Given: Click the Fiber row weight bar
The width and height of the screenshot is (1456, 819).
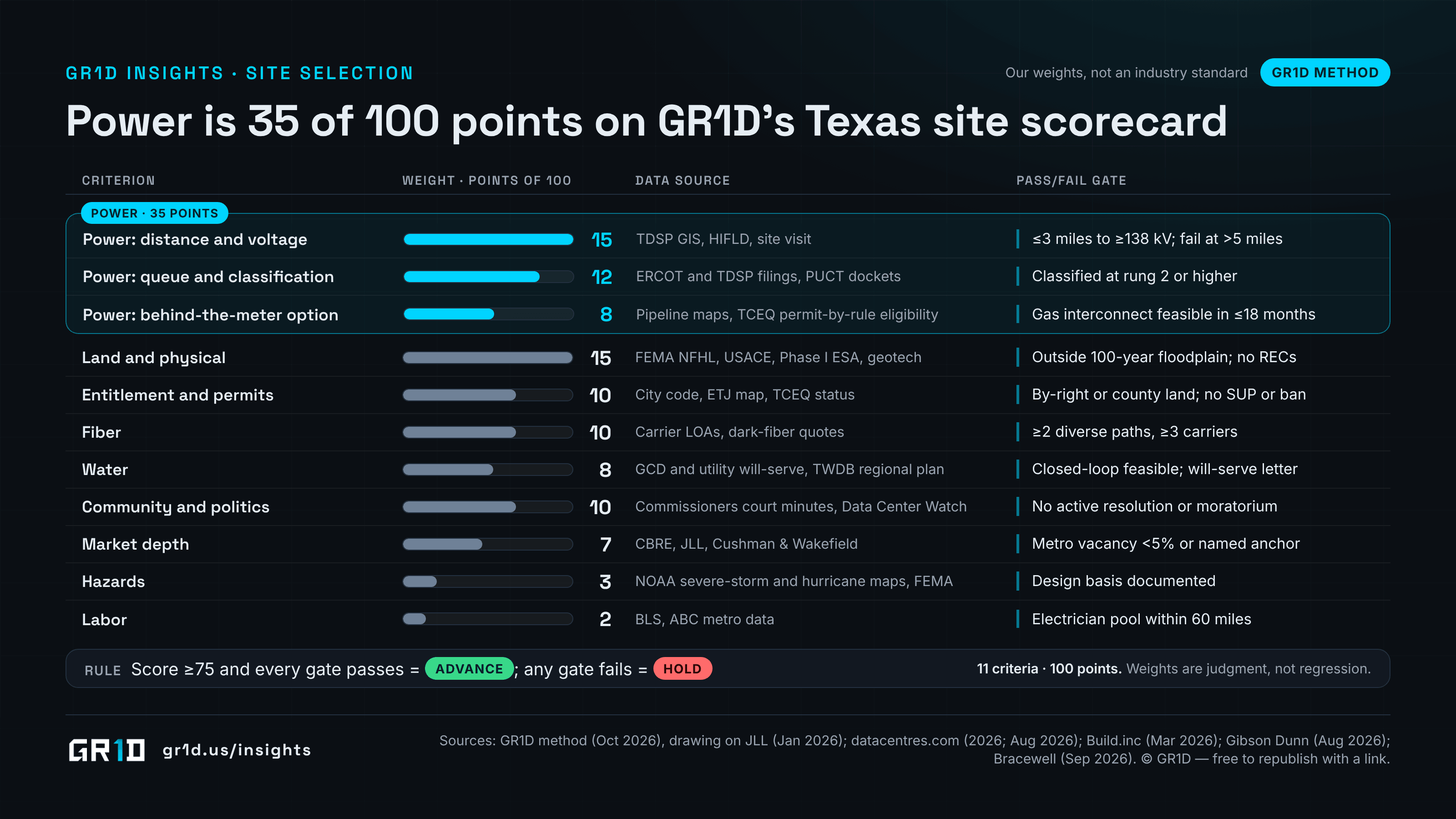Looking at the screenshot, I should [487, 432].
